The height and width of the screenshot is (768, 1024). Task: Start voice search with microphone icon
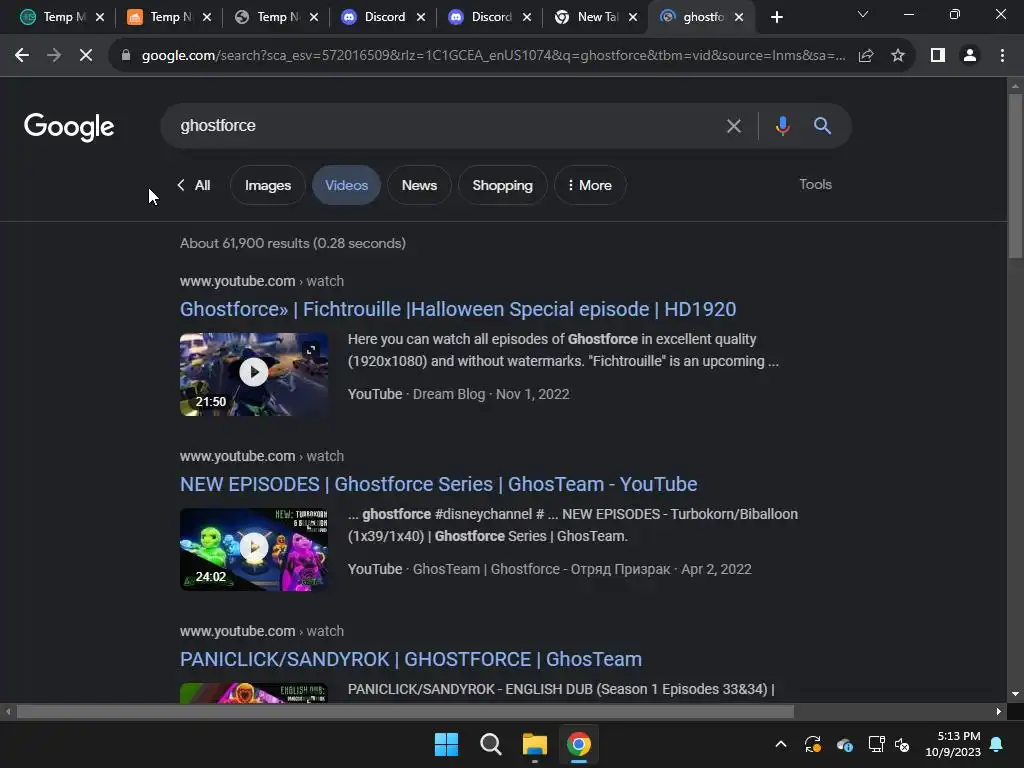[x=782, y=125]
